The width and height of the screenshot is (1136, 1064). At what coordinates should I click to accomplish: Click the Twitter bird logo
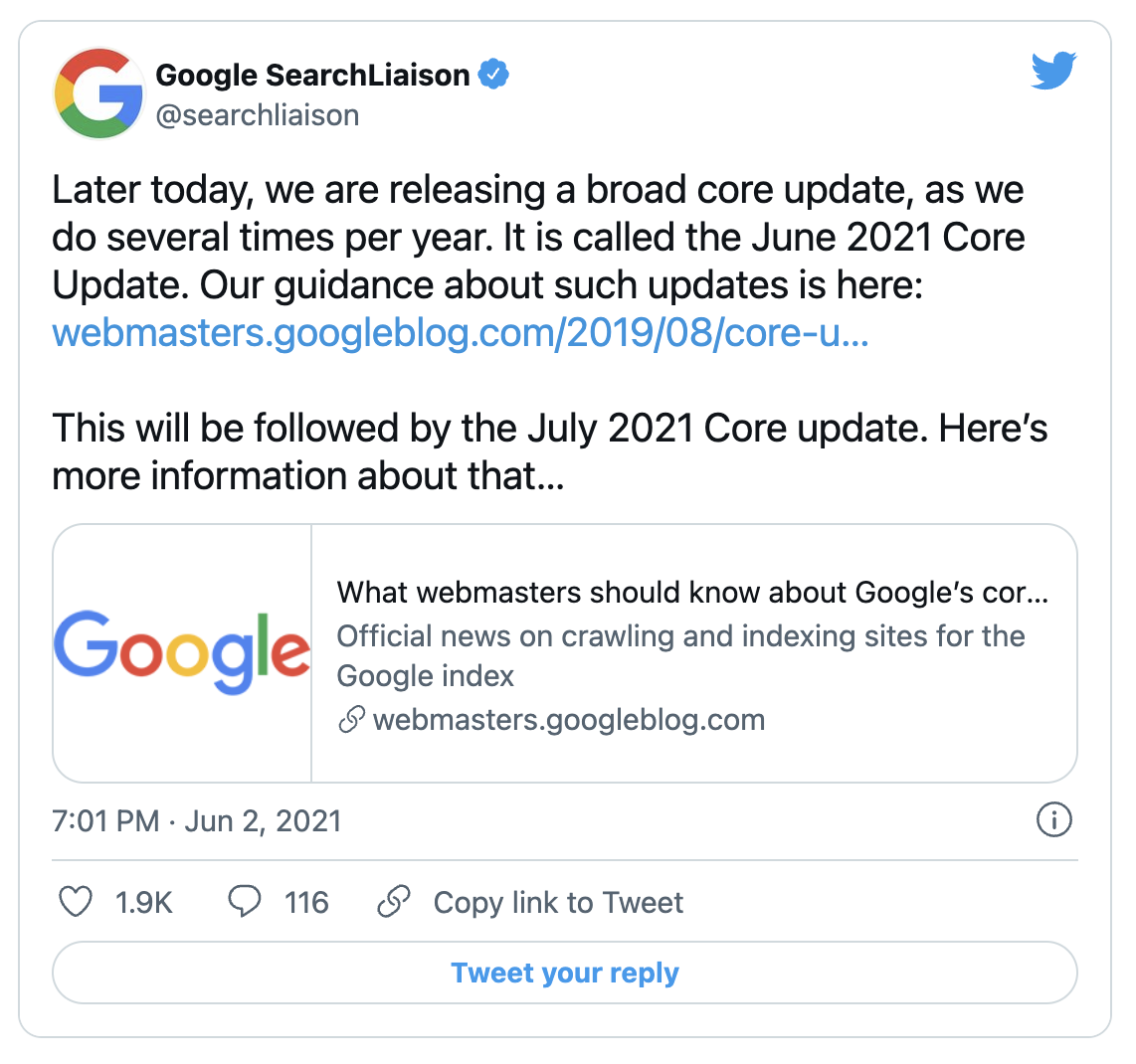[x=1054, y=72]
